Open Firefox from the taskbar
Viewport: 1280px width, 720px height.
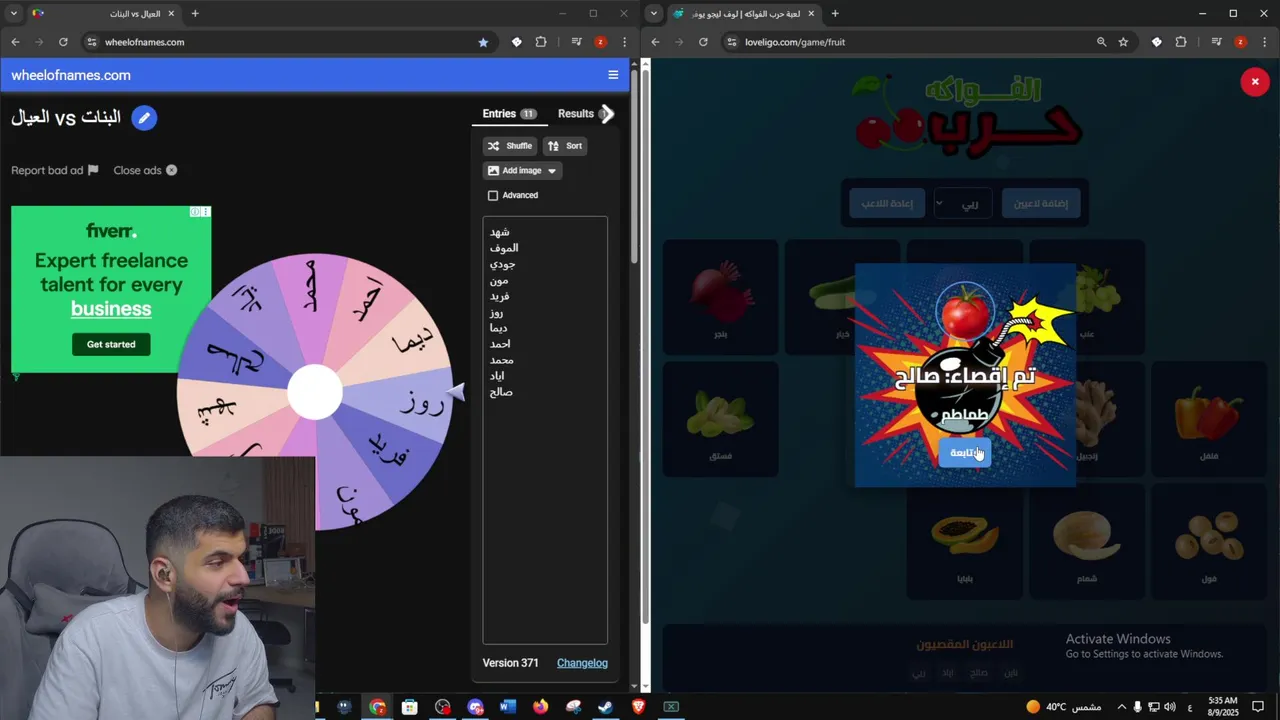pyautogui.click(x=541, y=707)
